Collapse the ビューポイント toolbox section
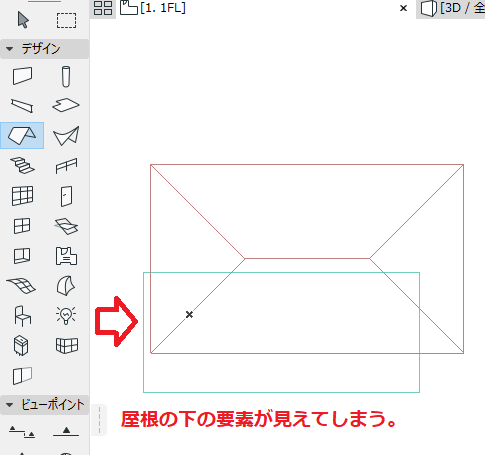 [x=44, y=405]
